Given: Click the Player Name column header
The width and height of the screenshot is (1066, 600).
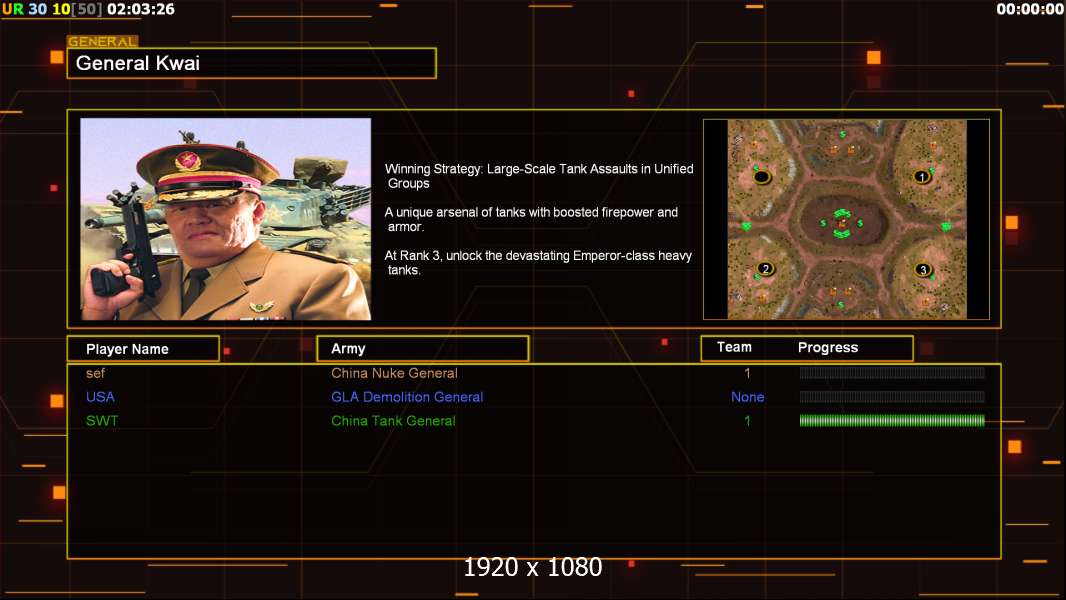Looking at the screenshot, I should [x=143, y=349].
